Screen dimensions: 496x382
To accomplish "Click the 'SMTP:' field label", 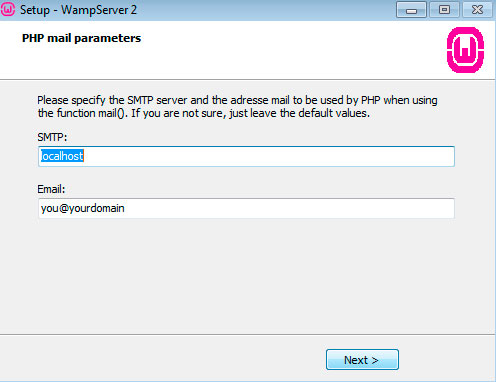I will 52,137.
